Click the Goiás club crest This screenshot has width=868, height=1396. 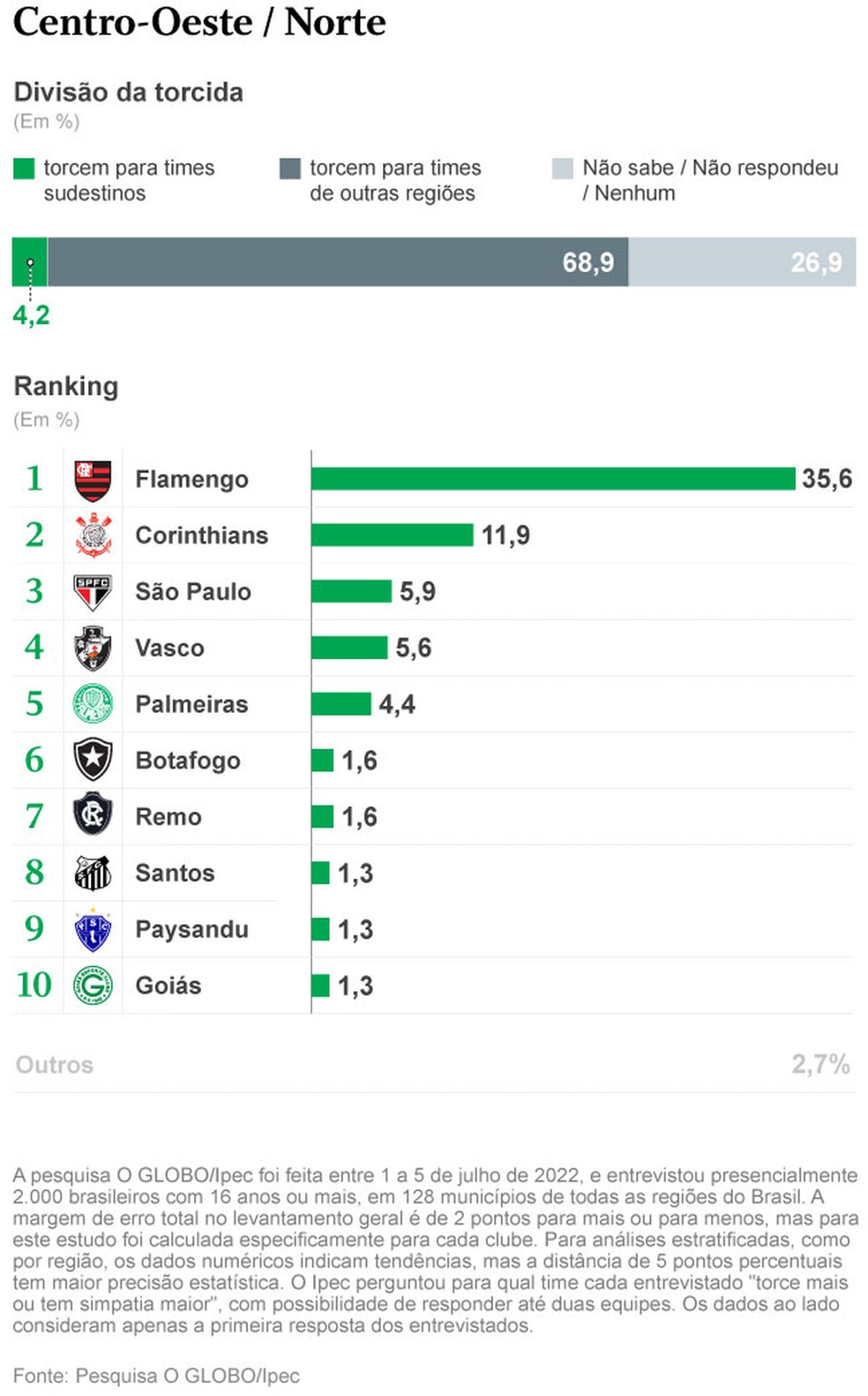click(93, 986)
